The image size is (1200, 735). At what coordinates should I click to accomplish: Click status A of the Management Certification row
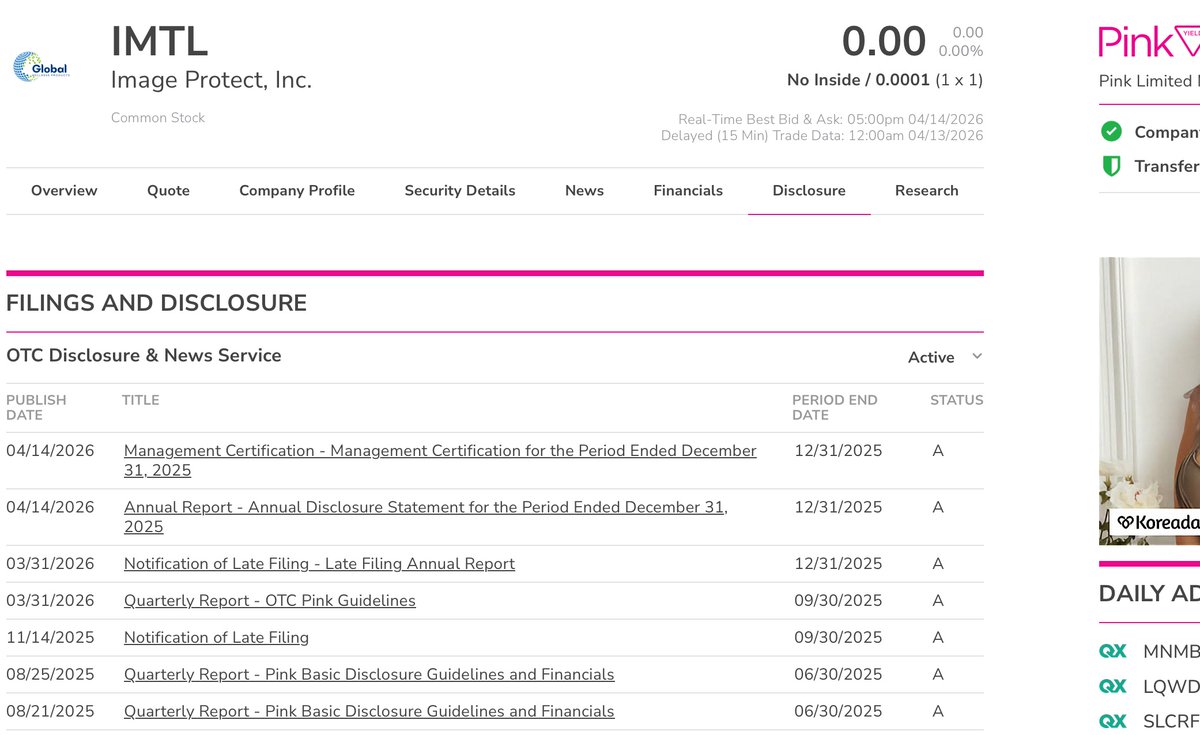coord(938,451)
